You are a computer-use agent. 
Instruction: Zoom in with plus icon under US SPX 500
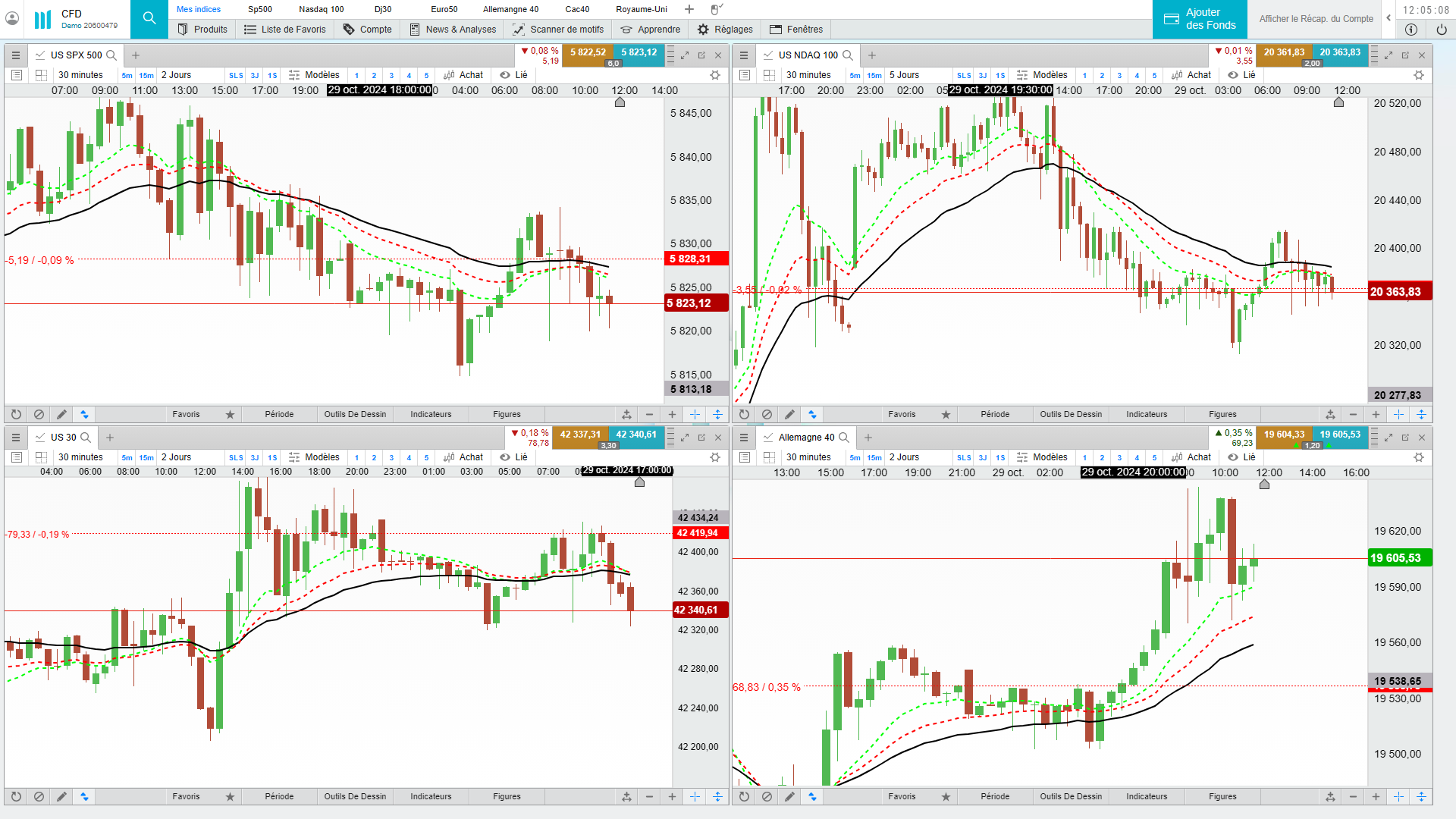tap(672, 415)
